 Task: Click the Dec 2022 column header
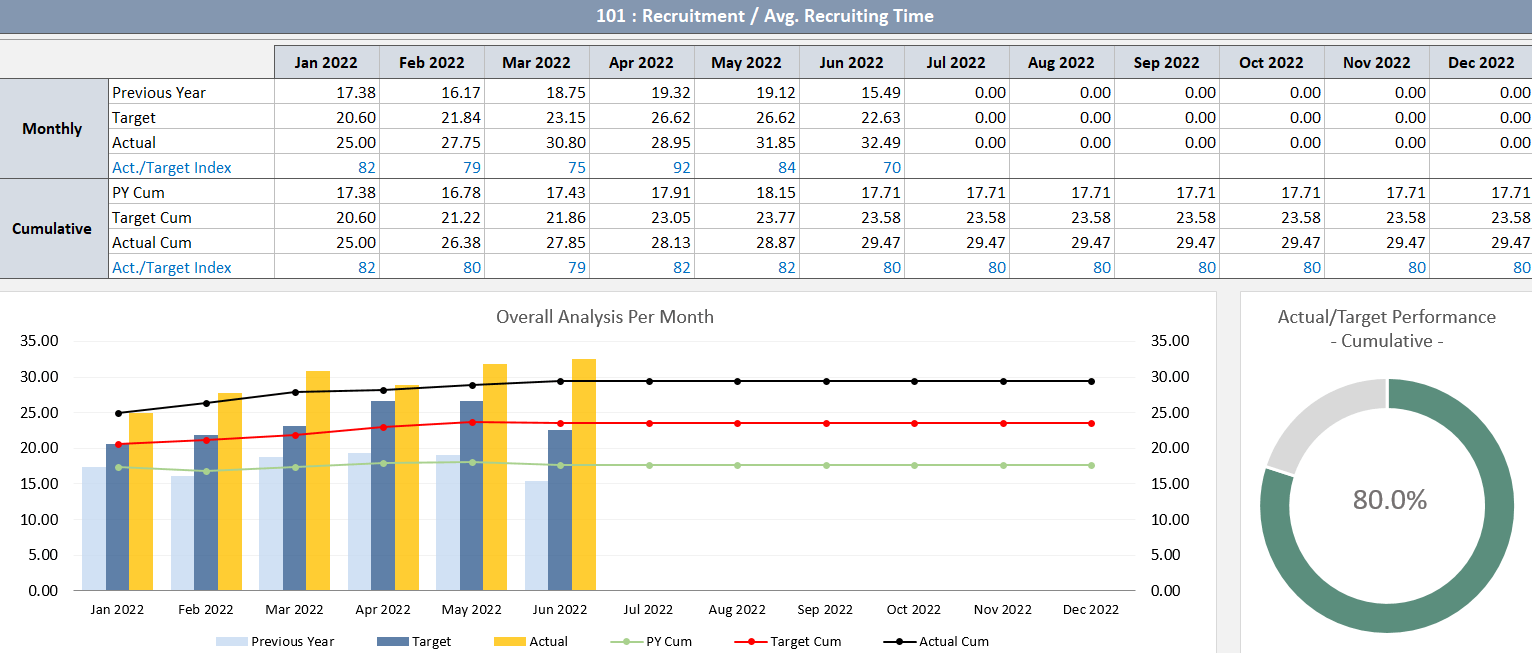(x=1480, y=62)
